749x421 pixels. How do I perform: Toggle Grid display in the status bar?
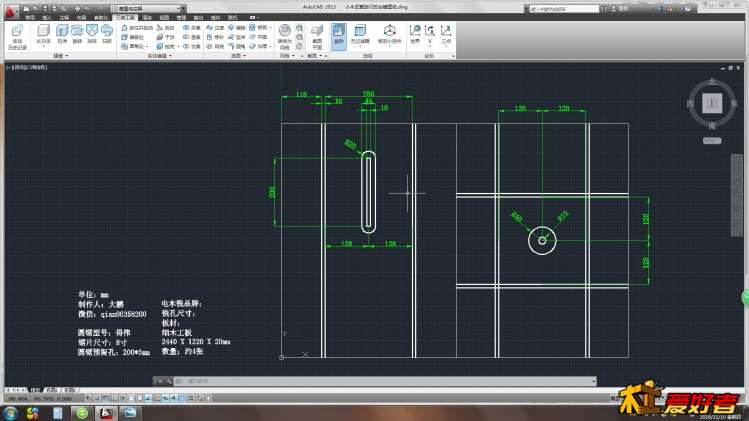pos(105,398)
